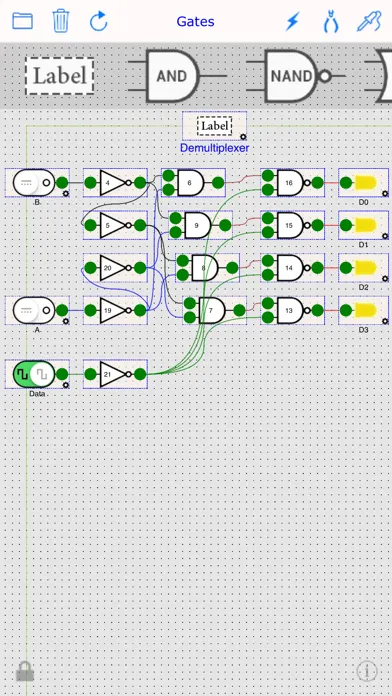Screen dimensions: 392x696
Task: Pick the Label item from palette
Action: pyautogui.click(x=59, y=76)
